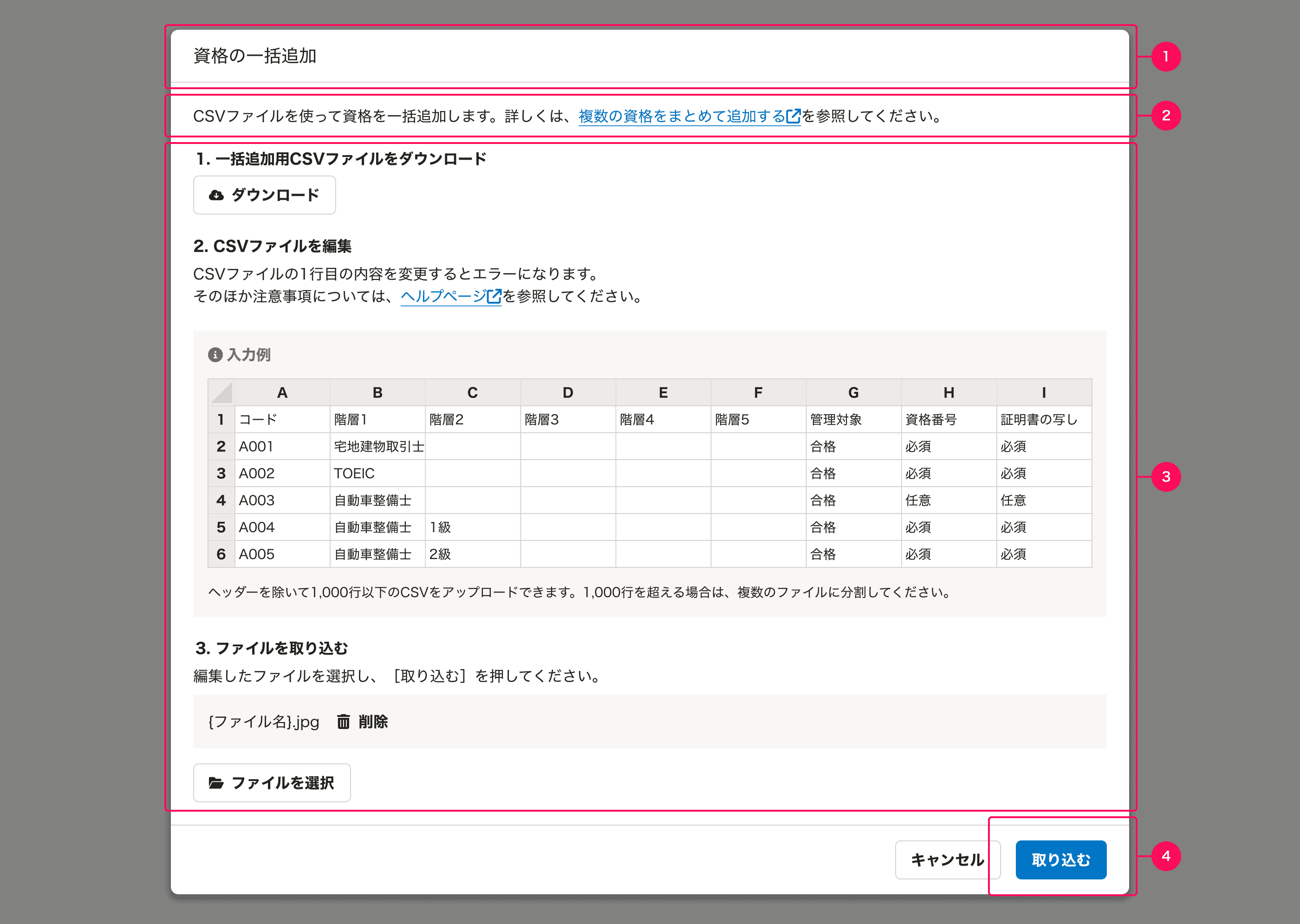Click the 入力例 label

248,355
